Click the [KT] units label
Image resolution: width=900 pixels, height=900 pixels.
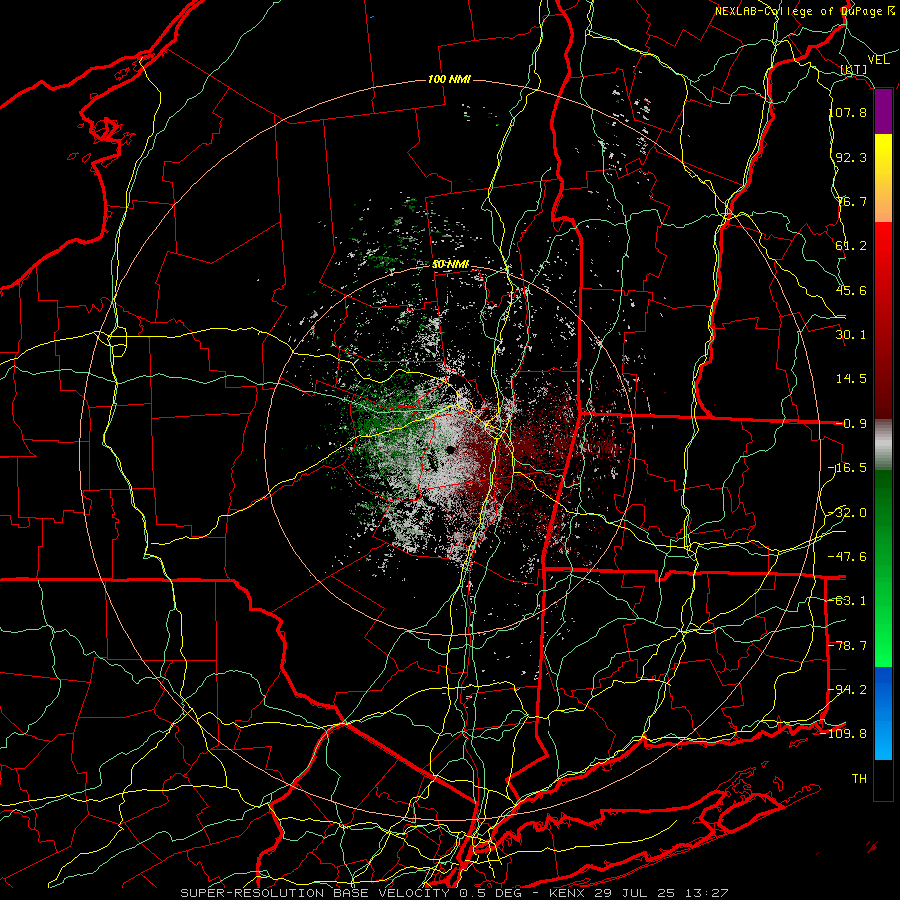[854, 69]
